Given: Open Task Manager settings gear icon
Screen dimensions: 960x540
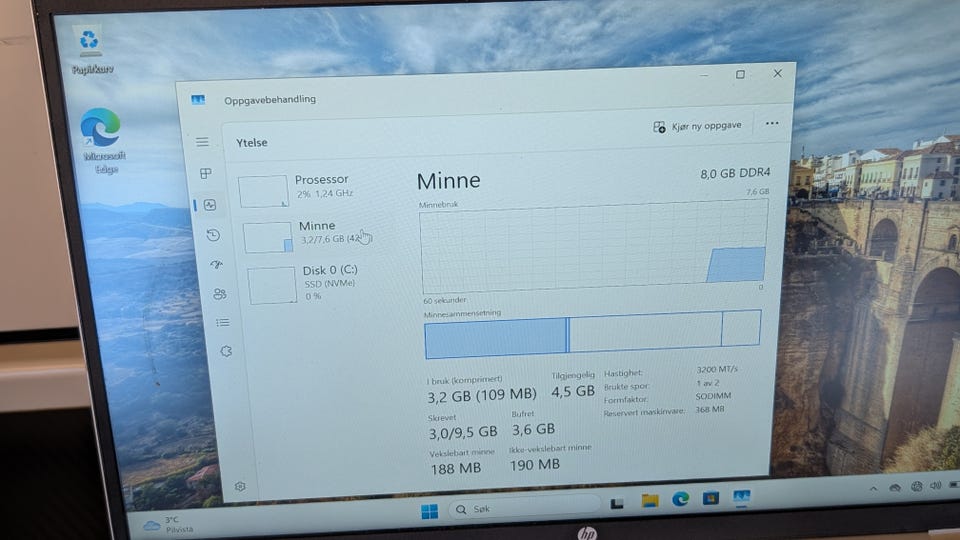Looking at the screenshot, I should click(240, 486).
